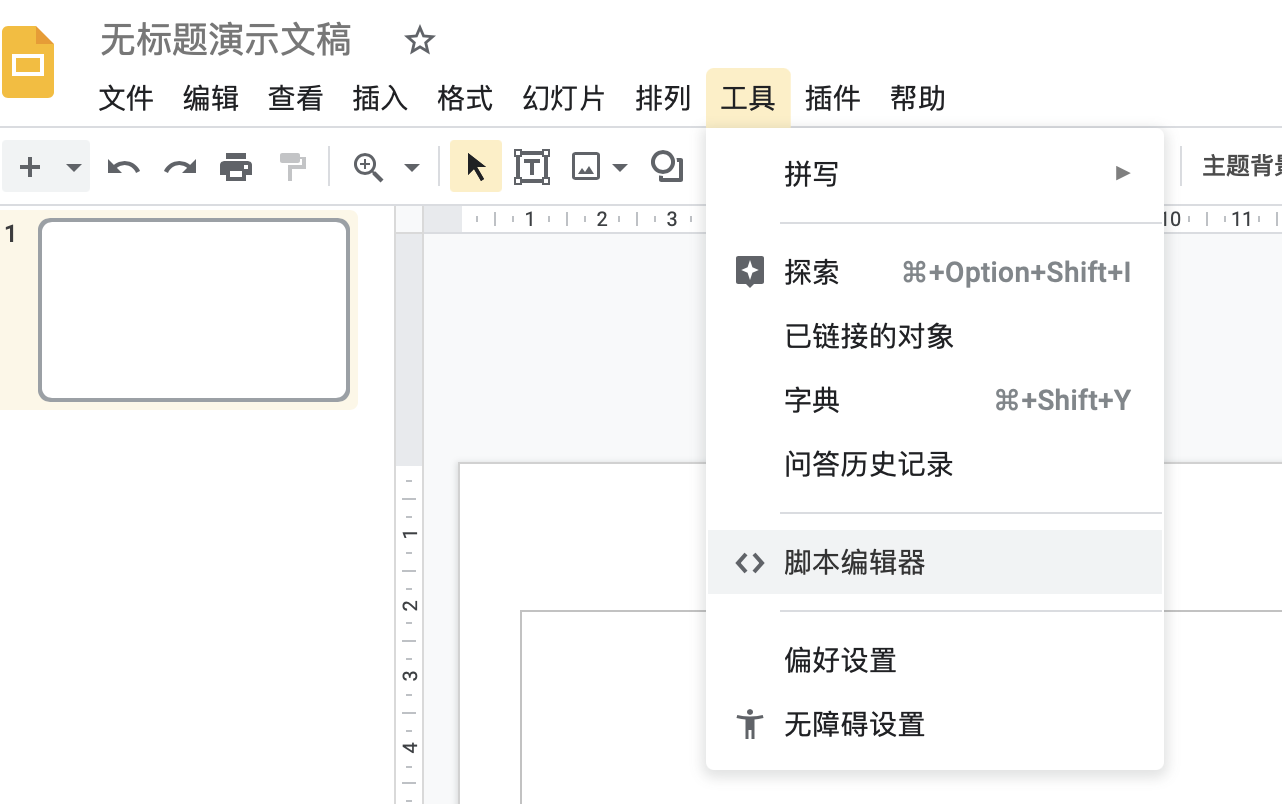
Task: Open the Google Slides home icon
Action: click(x=28, y=63)
